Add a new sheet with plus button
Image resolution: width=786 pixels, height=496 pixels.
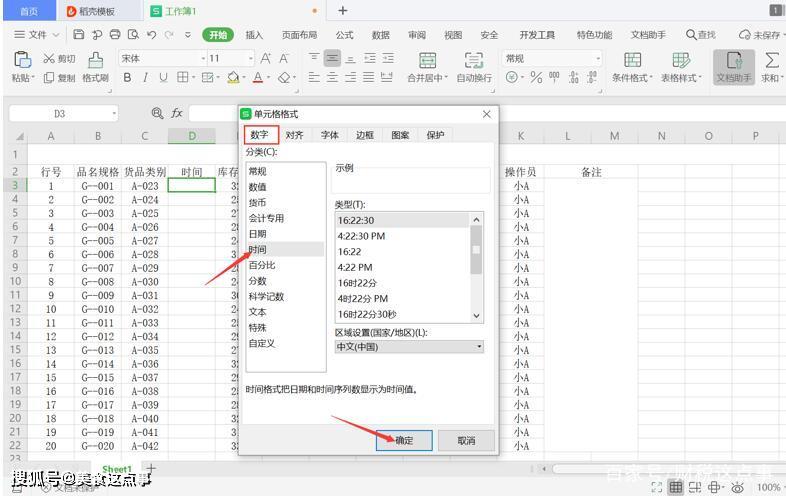coord(151,468)
